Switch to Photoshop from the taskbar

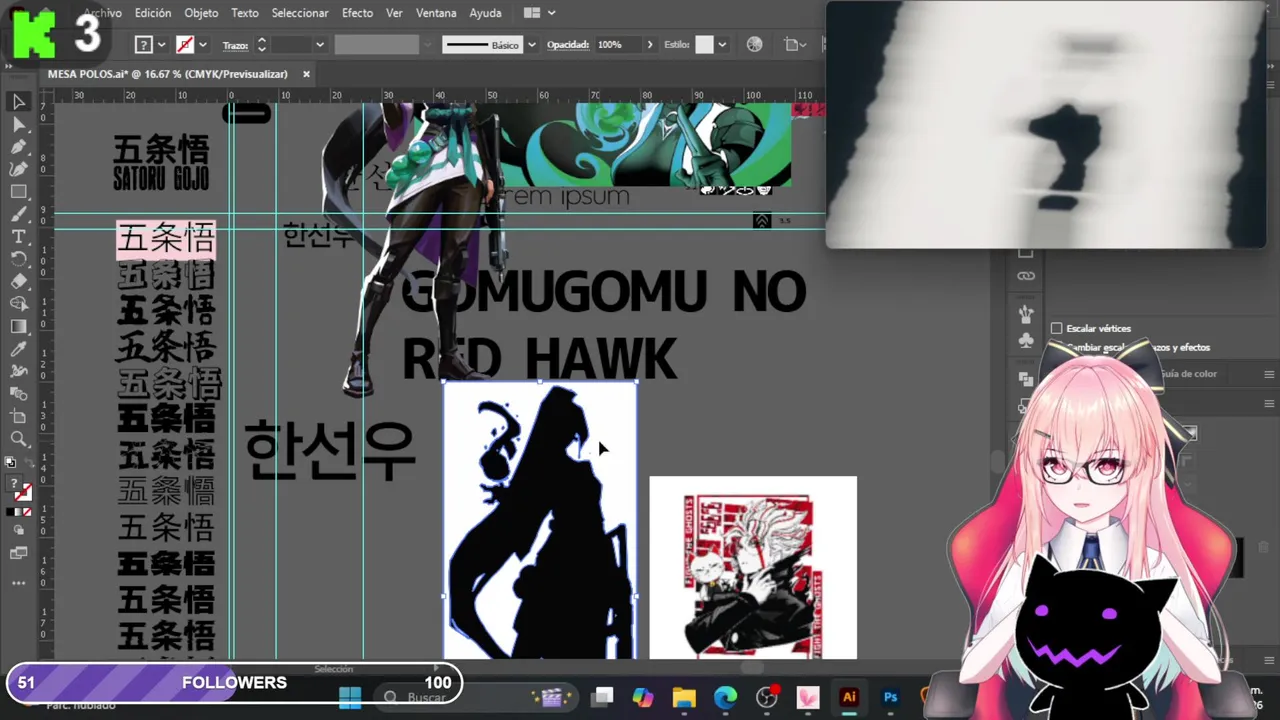(890, 697)
